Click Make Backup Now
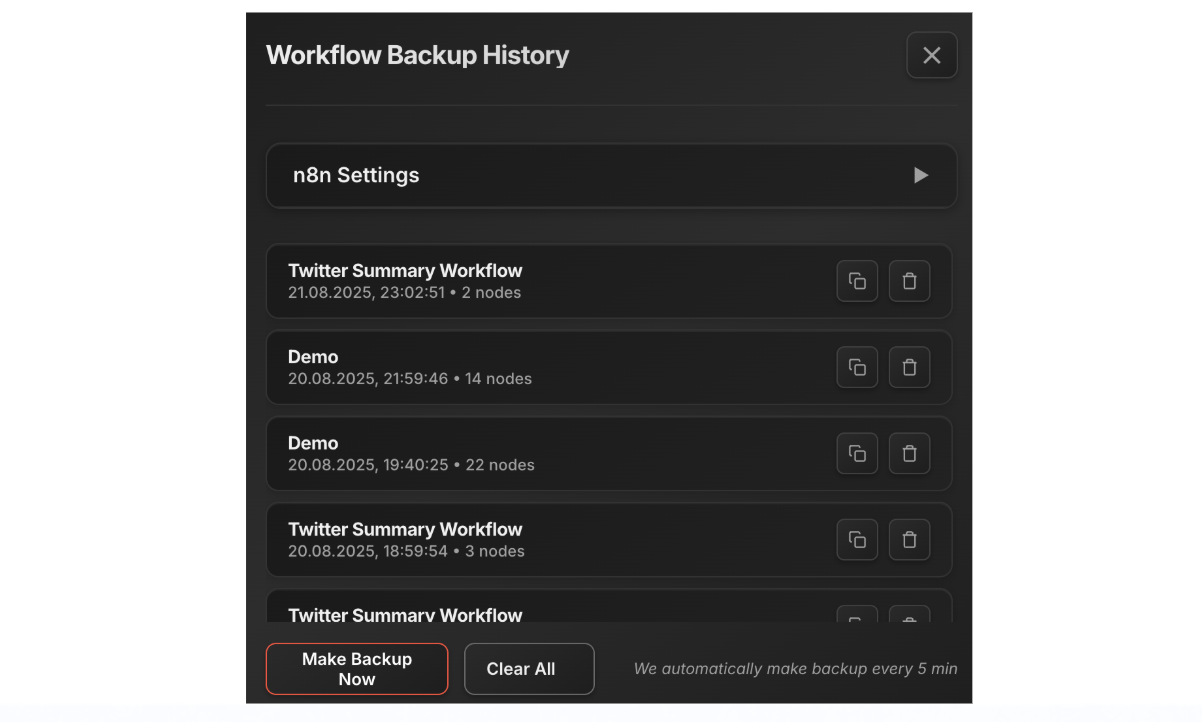 [357, 669]
